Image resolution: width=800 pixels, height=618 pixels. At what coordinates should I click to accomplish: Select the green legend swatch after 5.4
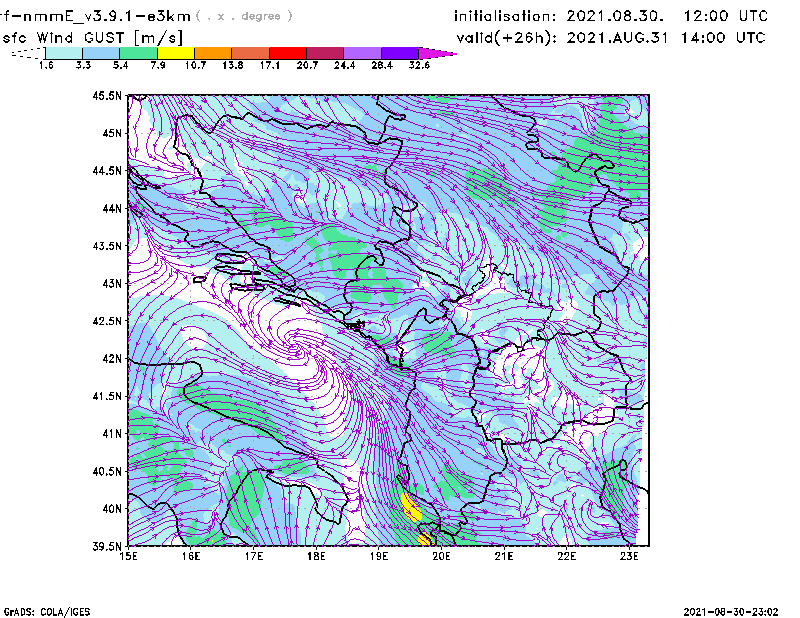tap(138, 53)
